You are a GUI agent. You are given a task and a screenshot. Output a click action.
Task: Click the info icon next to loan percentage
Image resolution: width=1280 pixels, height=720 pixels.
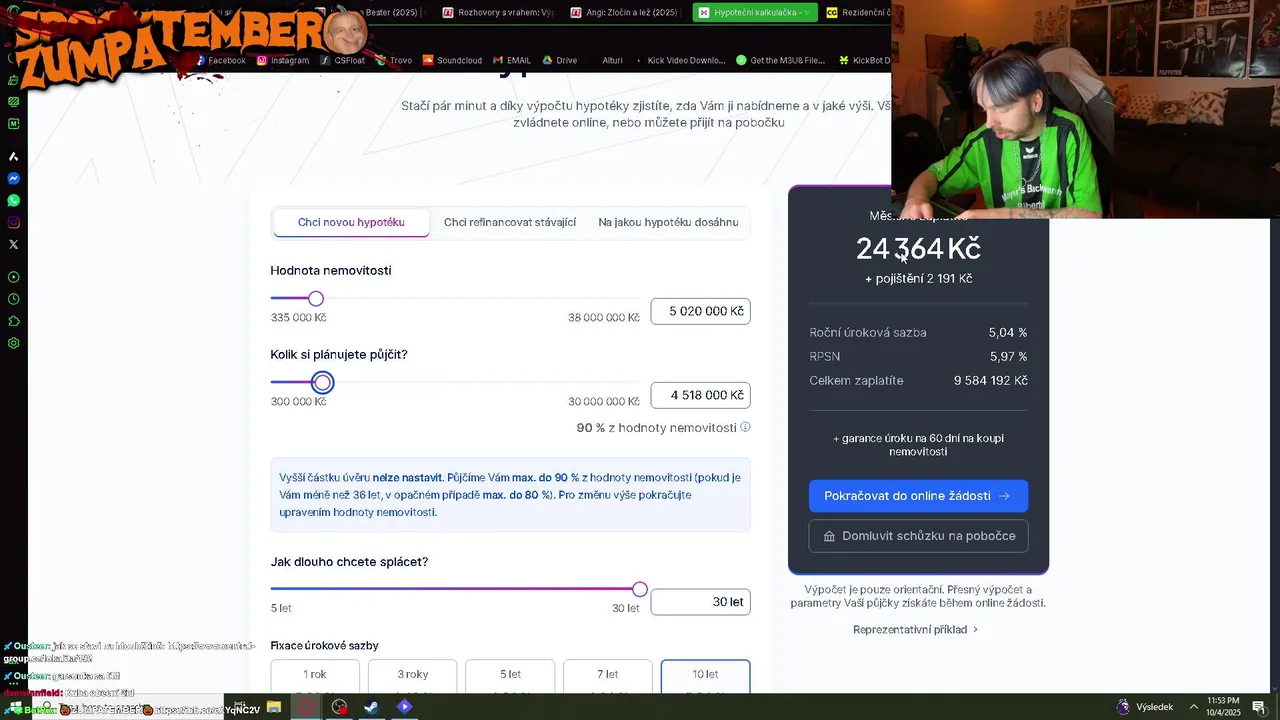click(x=745, y=427)
